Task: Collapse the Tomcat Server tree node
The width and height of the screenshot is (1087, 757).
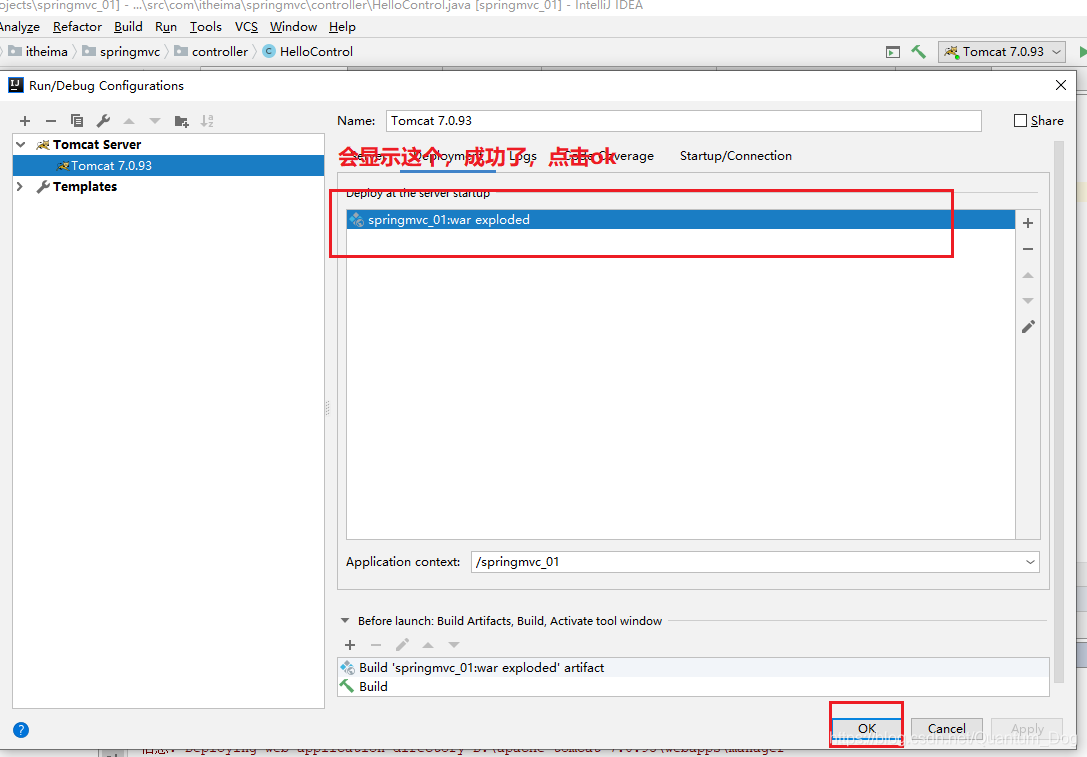Action: click(x=21, y=145)
